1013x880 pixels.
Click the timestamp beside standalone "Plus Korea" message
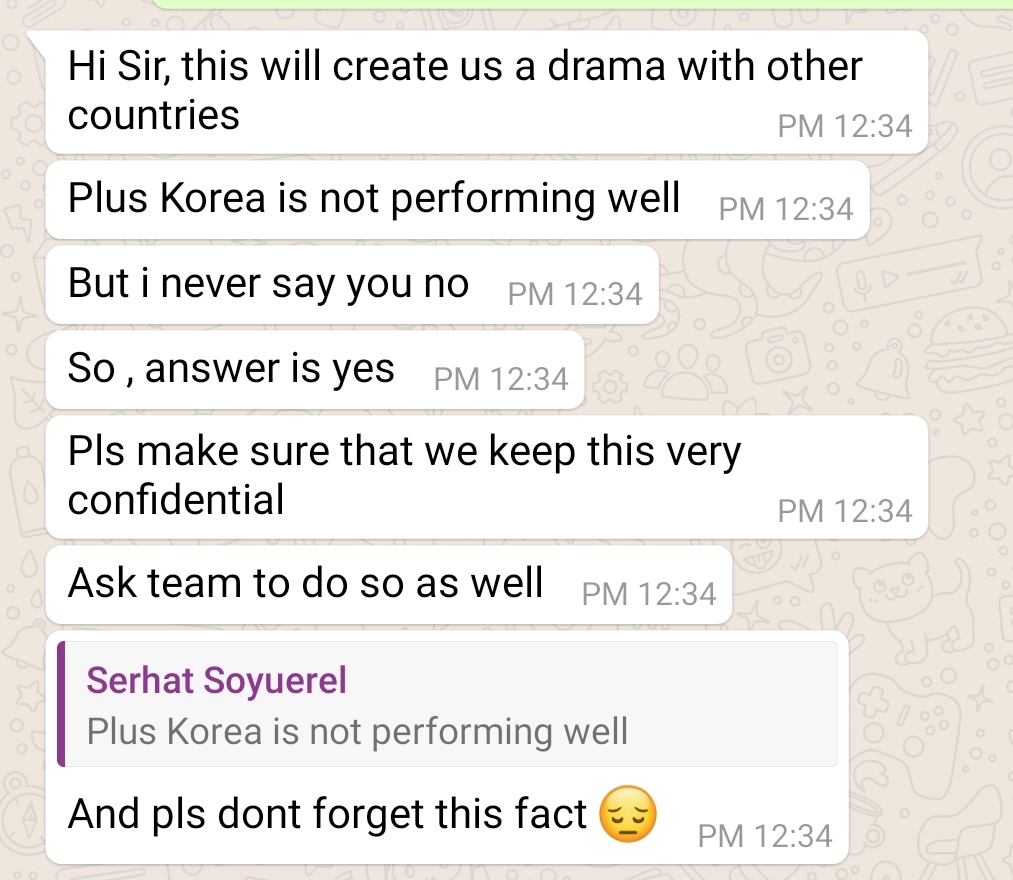786,209
